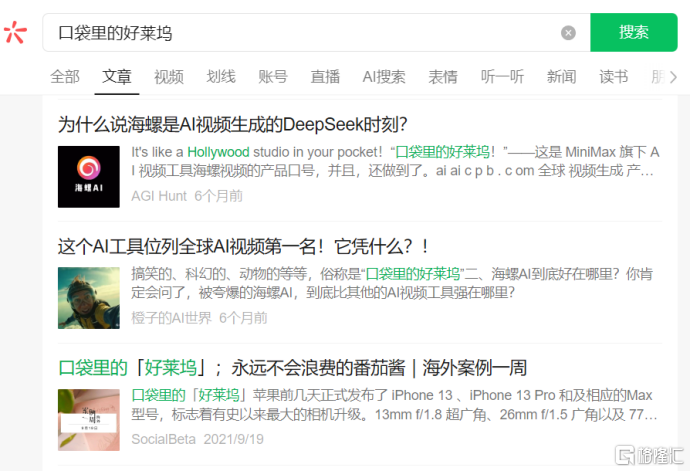Viewport: 690px width, 472px height.
Task: Open the 视频 tab
Action: pos(169,77)
